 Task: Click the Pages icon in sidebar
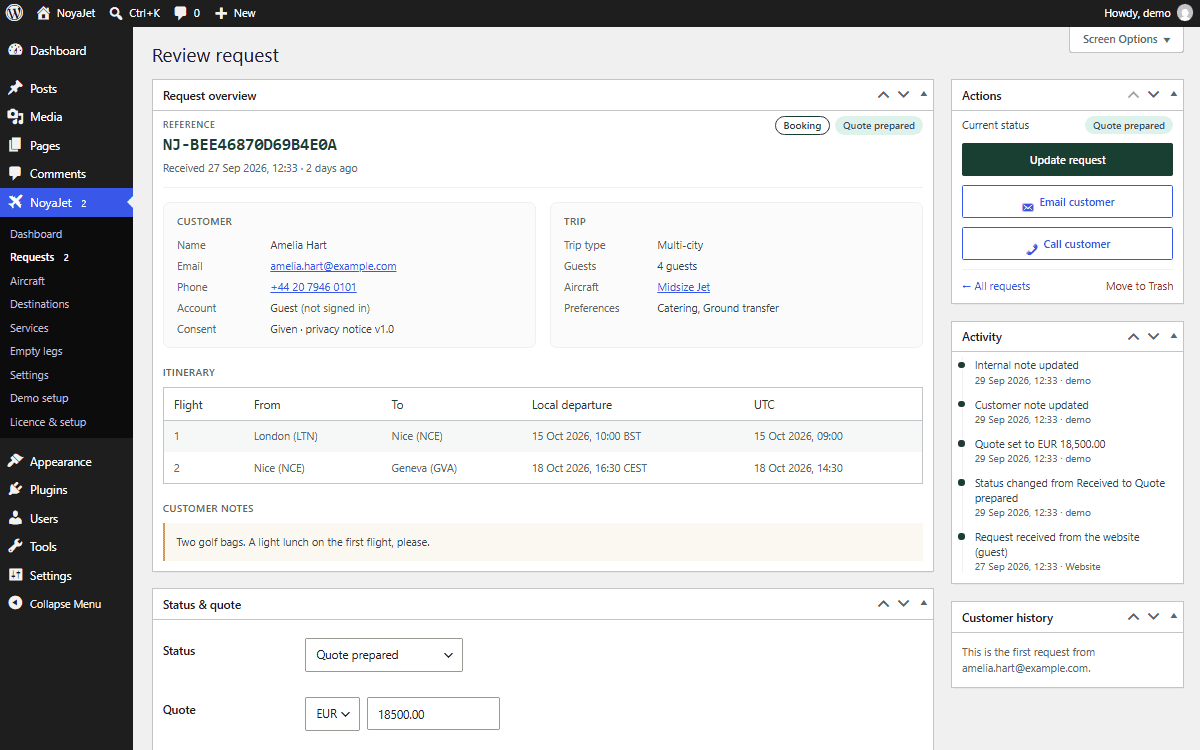coord(15,145)
